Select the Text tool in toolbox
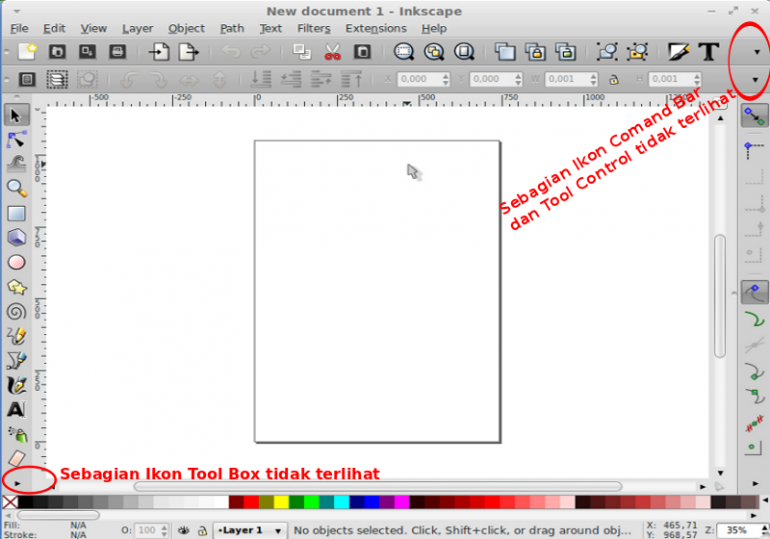 tap(16, 409)
